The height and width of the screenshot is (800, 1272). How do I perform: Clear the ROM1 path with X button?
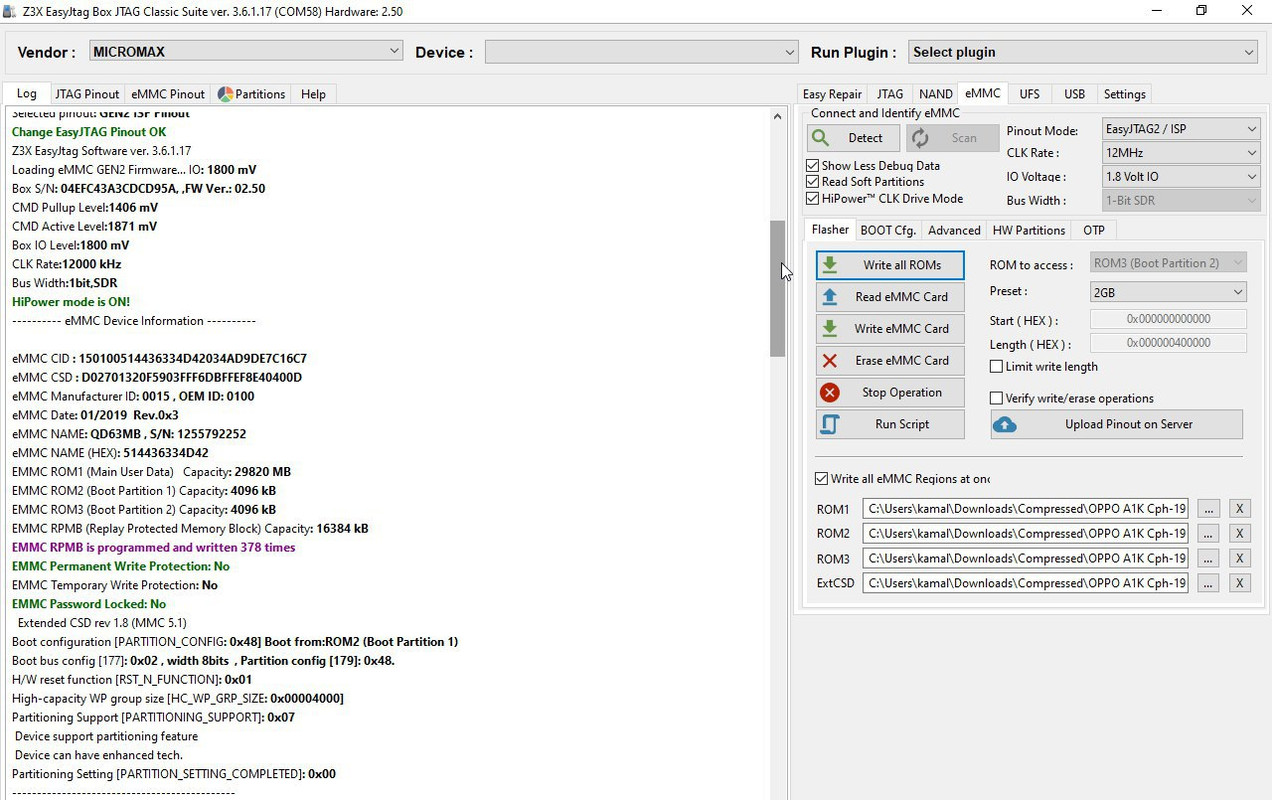pos(1239,509)
